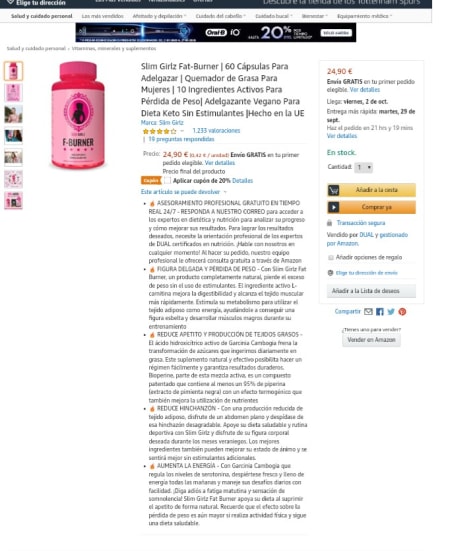Click the location pin by Elige tu dirección de envío
This screenshot has width=475, height=551.
pos(330,273)
